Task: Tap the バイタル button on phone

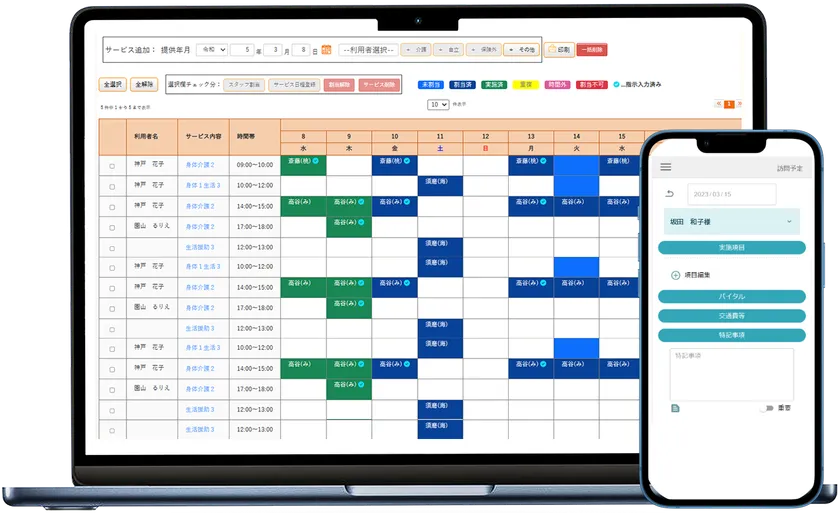Action: coord(732,296)
